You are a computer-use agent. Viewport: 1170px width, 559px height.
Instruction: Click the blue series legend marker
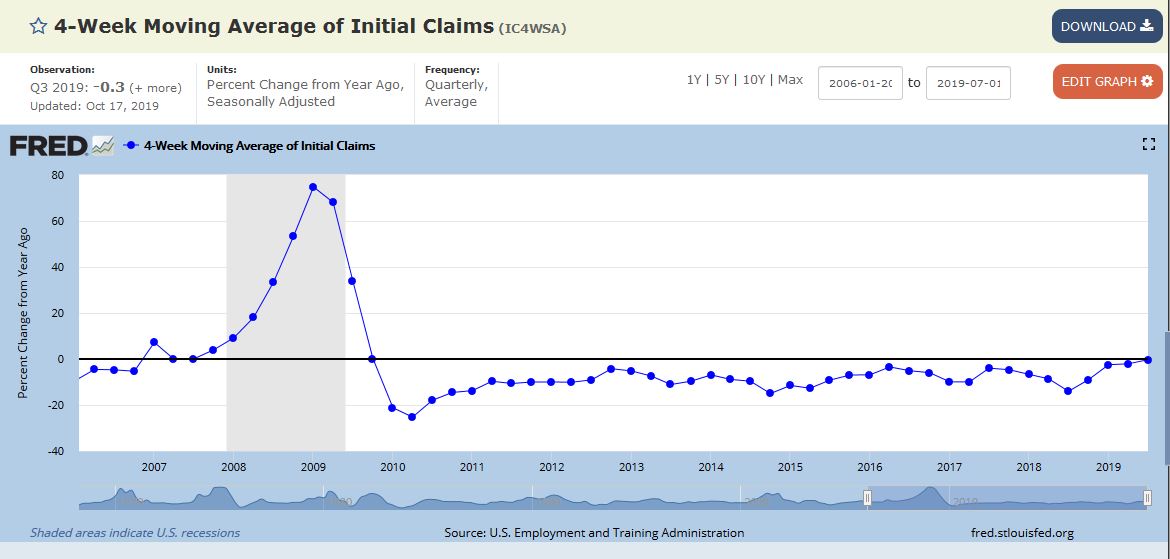coord(131,146)
